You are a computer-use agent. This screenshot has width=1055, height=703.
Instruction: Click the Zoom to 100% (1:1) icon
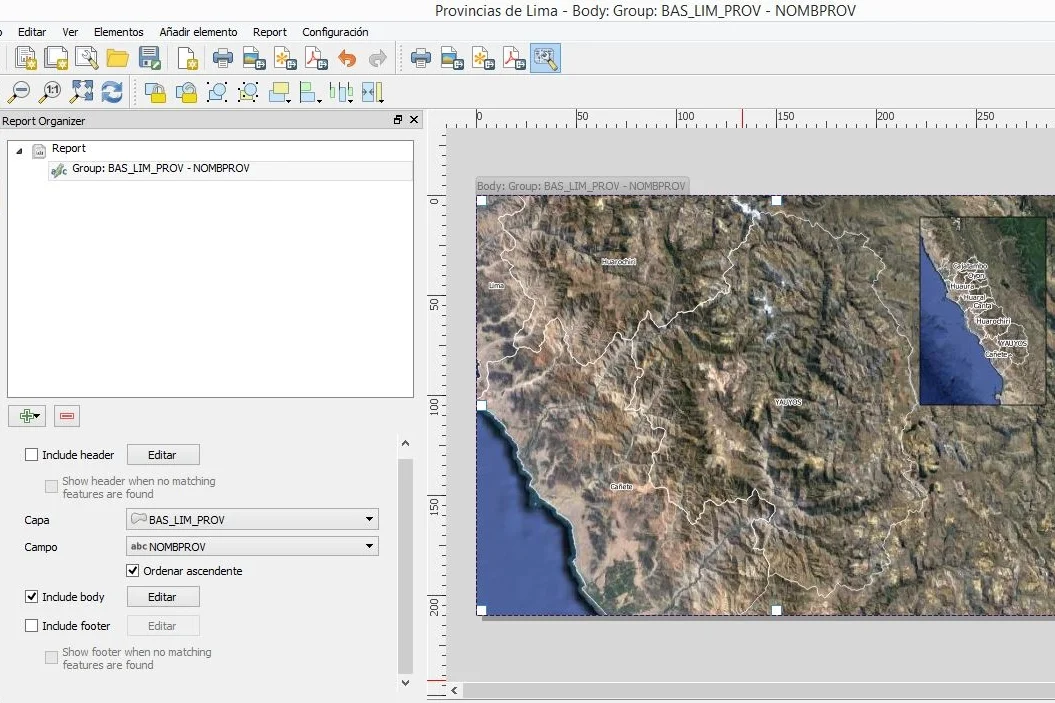tap(50, 92)
